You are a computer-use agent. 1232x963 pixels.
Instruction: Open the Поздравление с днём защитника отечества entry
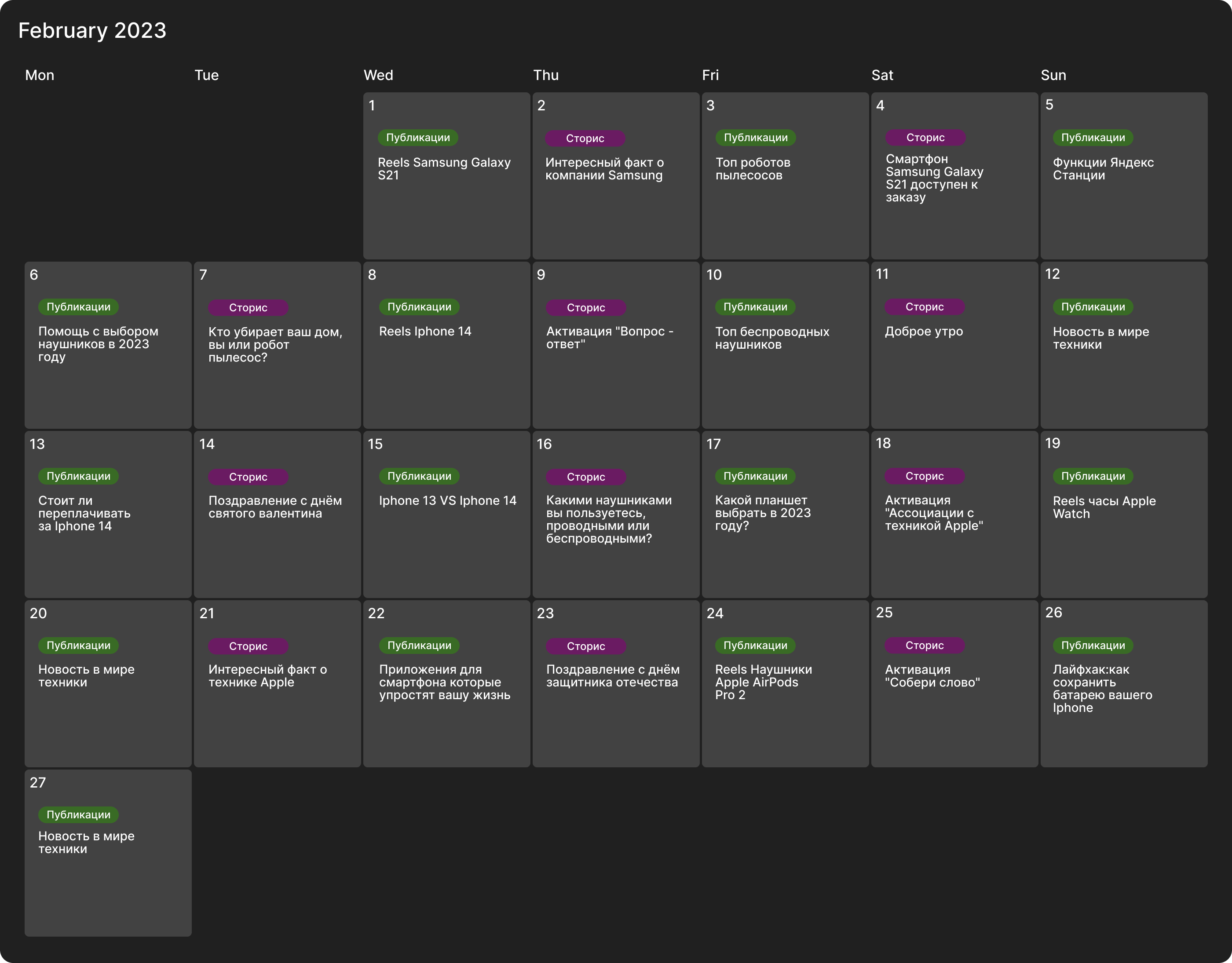613,675
